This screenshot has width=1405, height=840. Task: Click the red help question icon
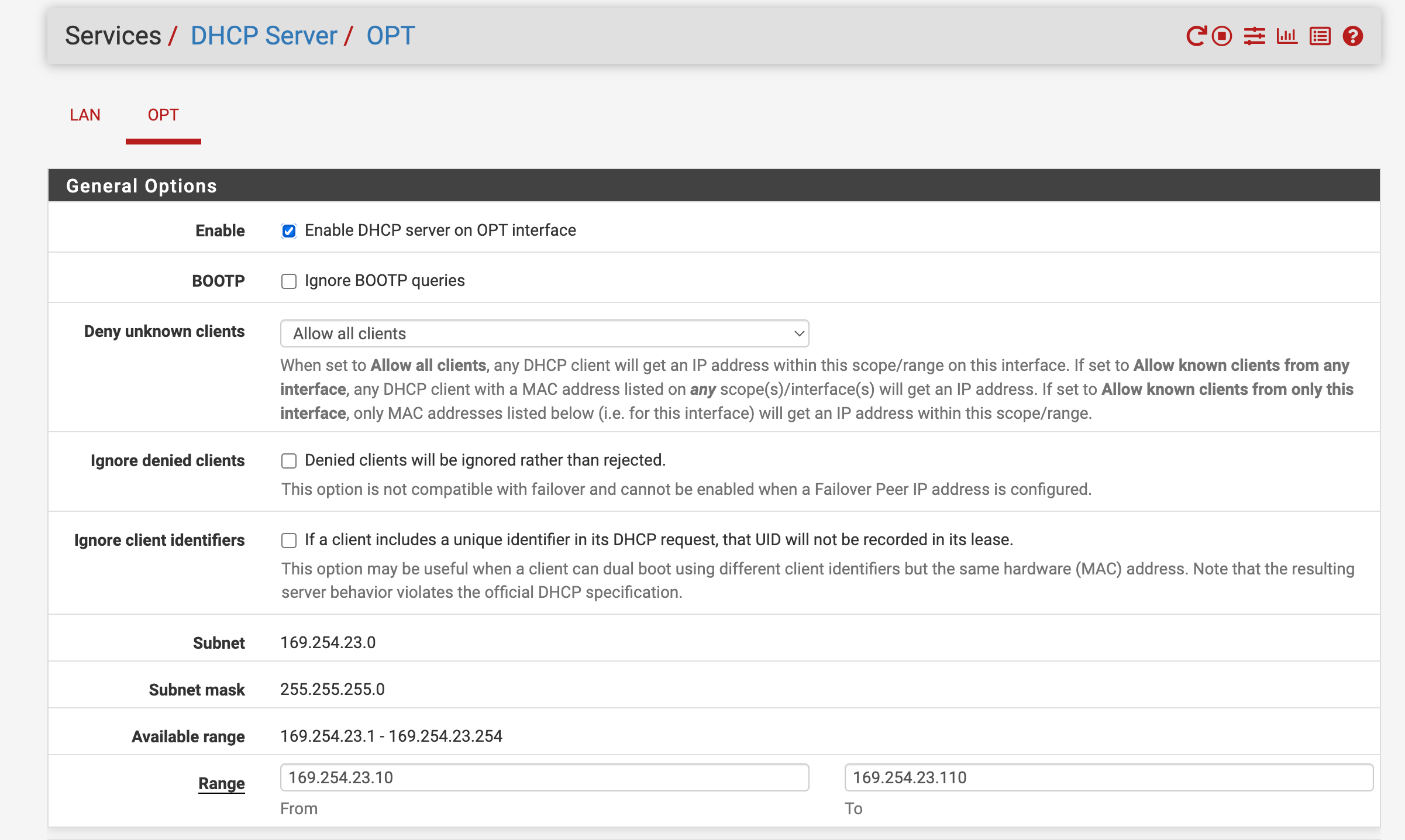tap(1353, 36)
